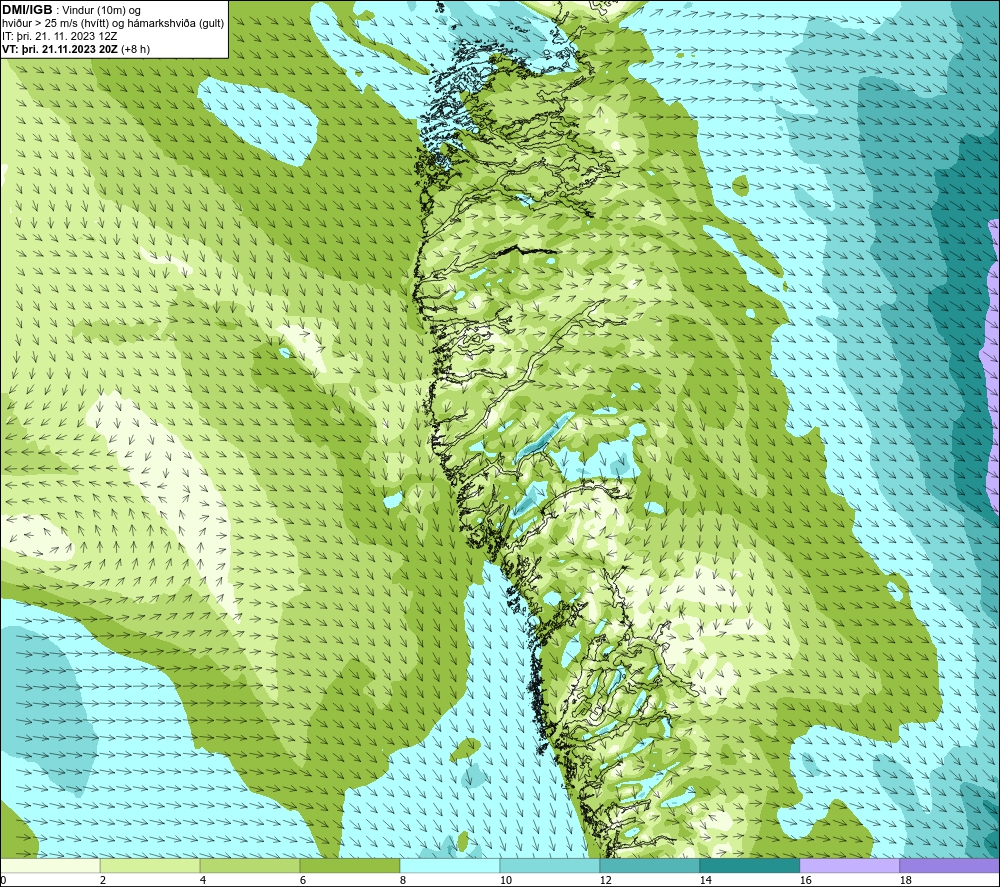The width and height of the screenshot is (1000, 887).
Task: Click the 10–12 m/s cyan legend swatch
Action: tap(550, 866)
